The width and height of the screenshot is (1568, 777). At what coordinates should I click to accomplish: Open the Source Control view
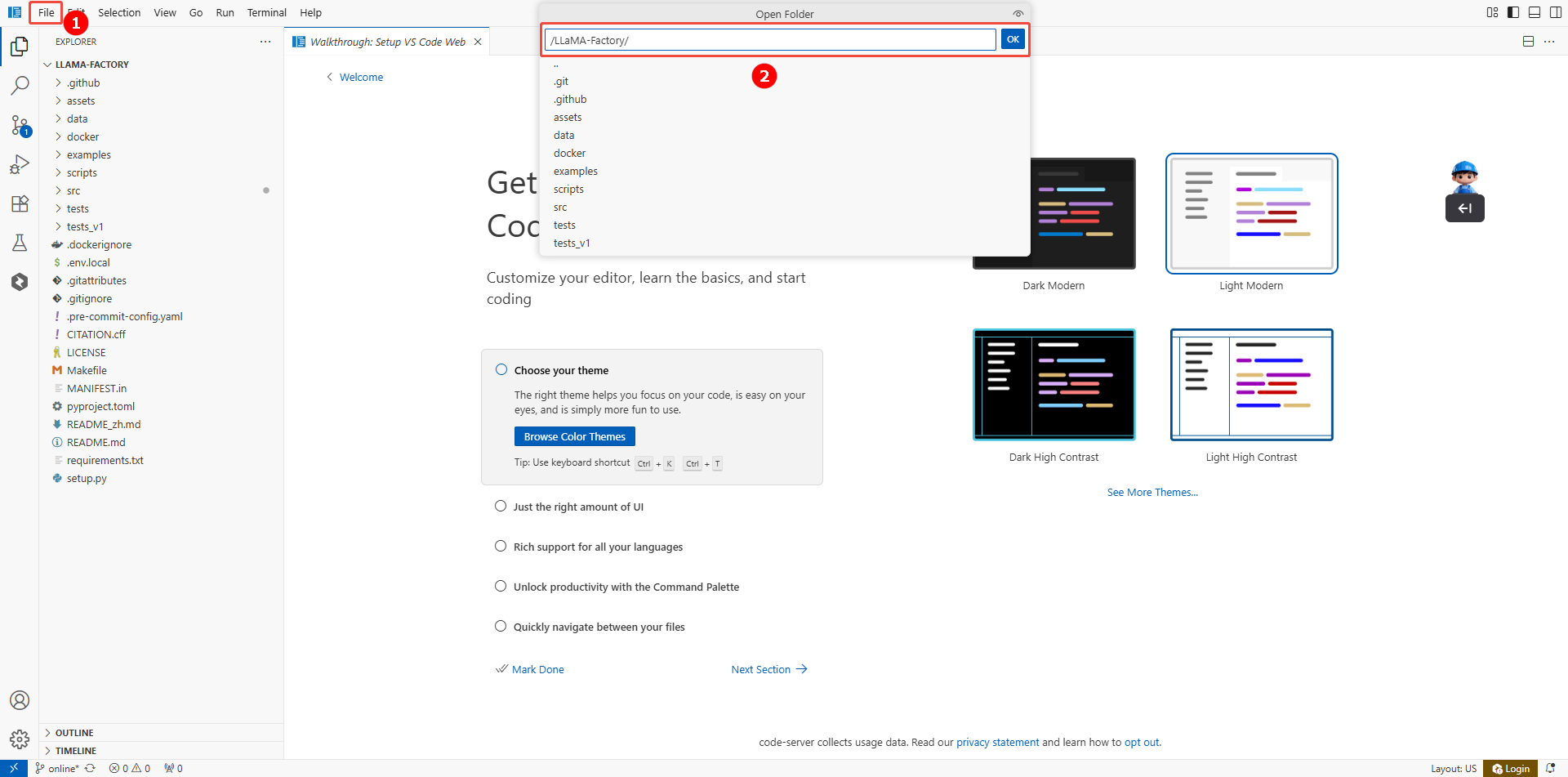20,125
